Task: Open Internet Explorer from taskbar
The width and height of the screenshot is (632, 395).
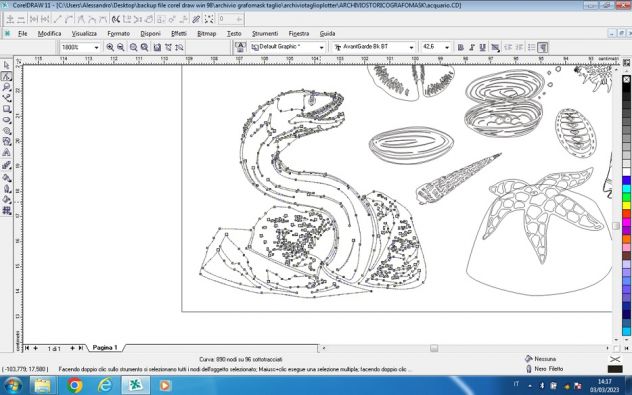Action: tap(105, 385)
